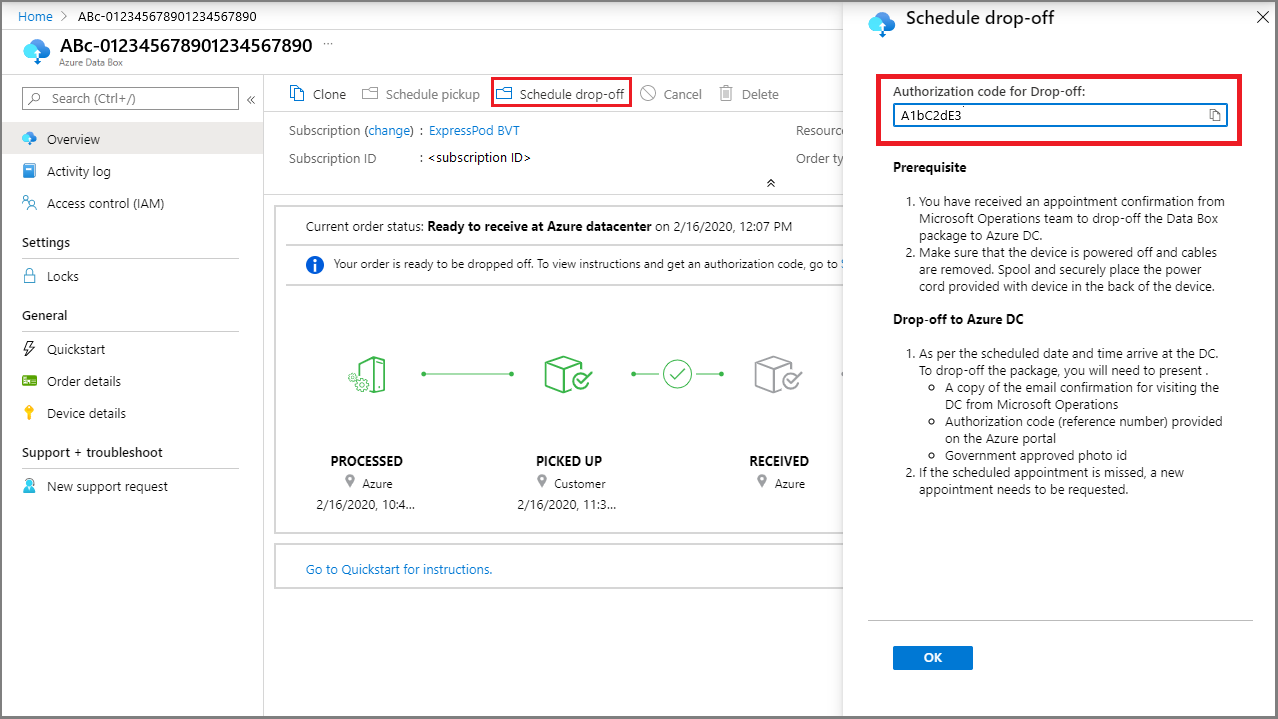The image size is (1278, 719).
Task: Click the Clone toolbar icon
Action: coord(297,93)
